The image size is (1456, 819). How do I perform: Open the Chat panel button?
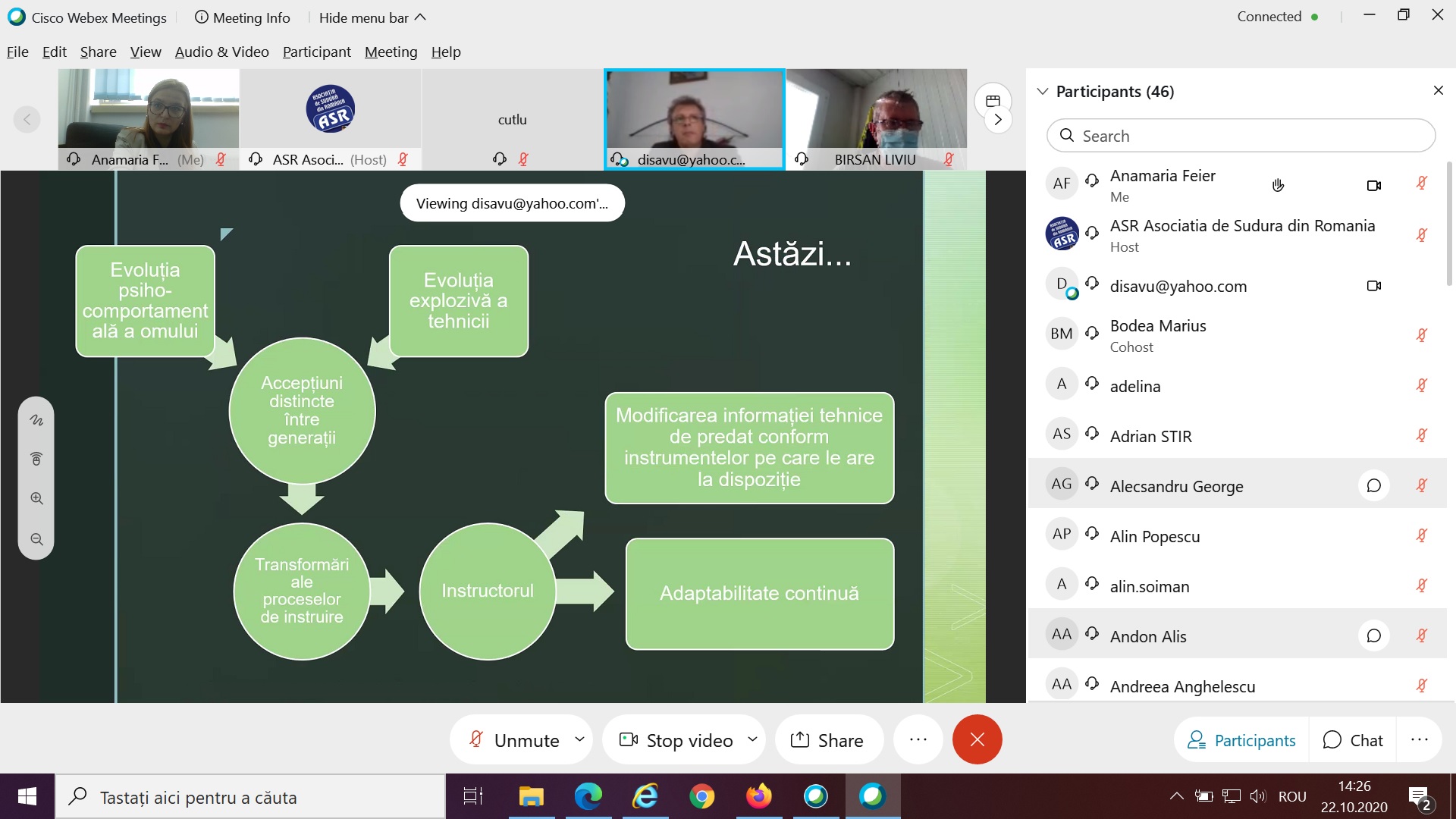[x=1353, y=739]
